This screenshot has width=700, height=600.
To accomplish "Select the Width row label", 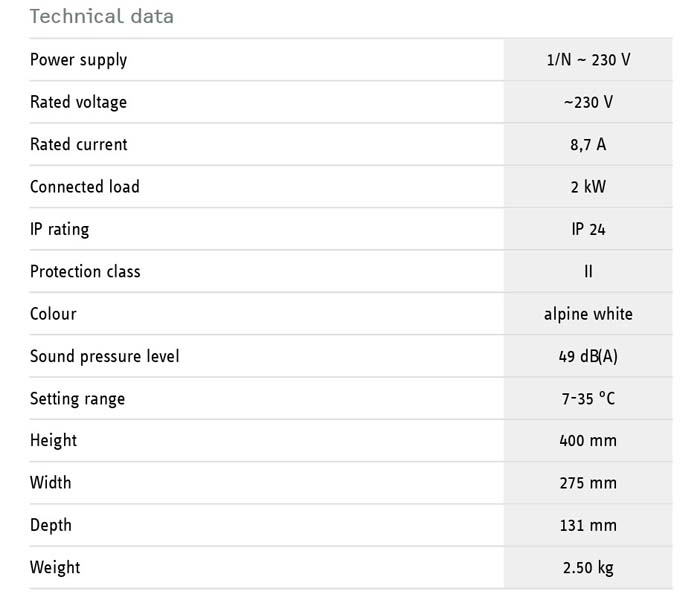I will 50,483.
